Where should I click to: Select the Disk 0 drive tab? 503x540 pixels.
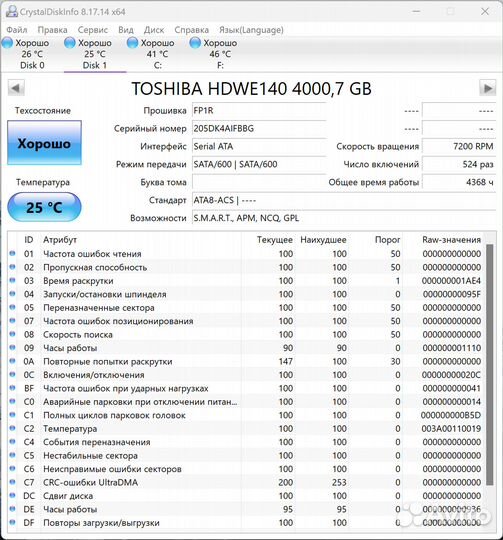click(32, 54)
